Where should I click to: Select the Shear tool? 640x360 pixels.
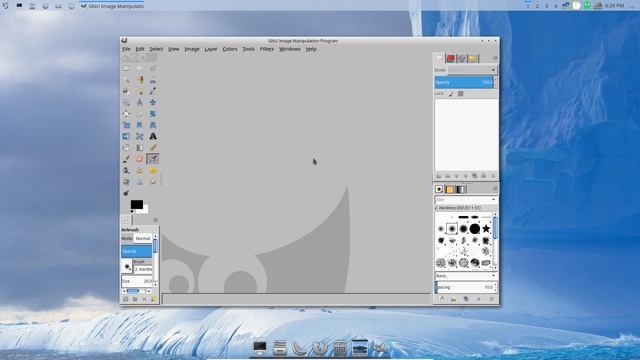tap(140, 125)
